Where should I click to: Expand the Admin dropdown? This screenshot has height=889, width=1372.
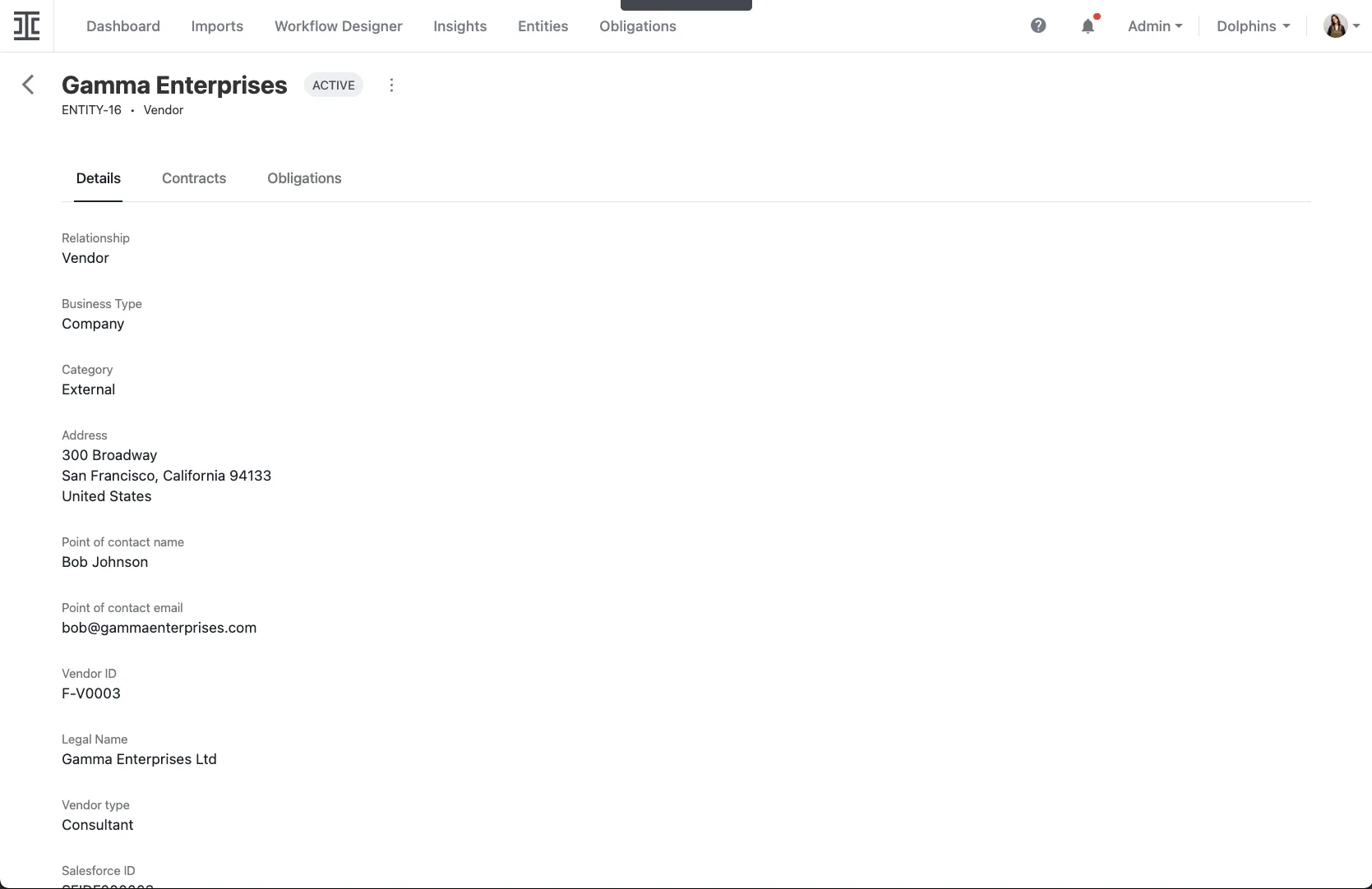click(1154, 26)
